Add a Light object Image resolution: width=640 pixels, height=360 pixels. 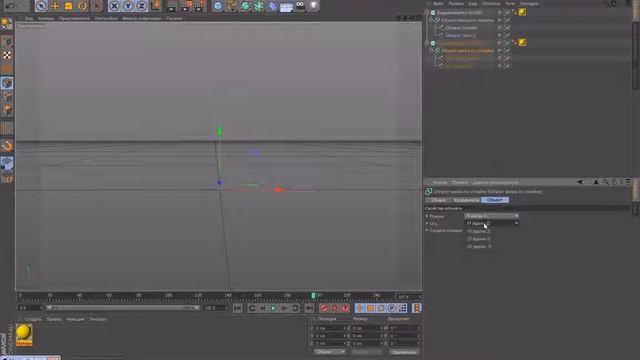[313, 6]
